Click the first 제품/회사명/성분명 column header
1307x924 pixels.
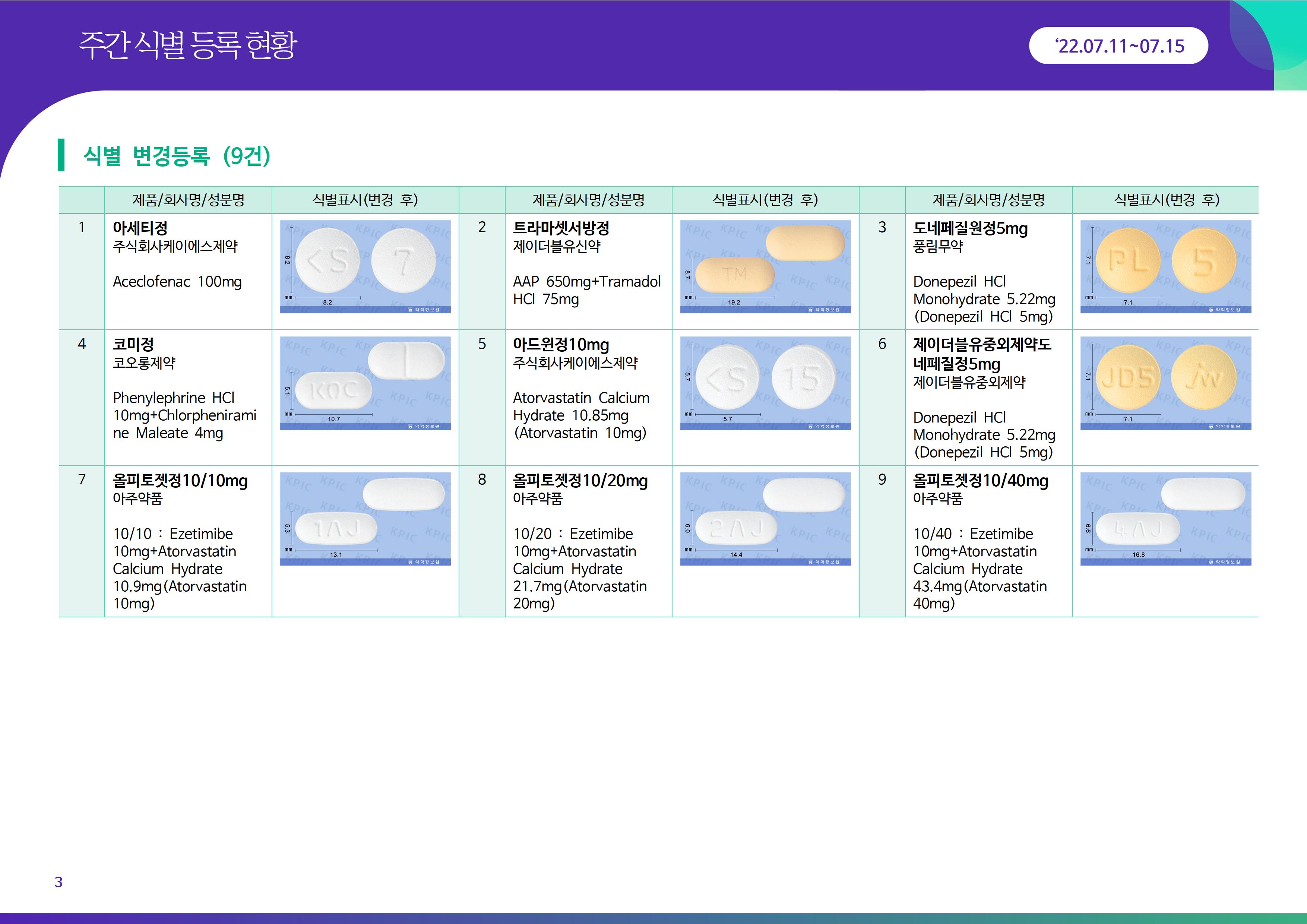point(188,200)
